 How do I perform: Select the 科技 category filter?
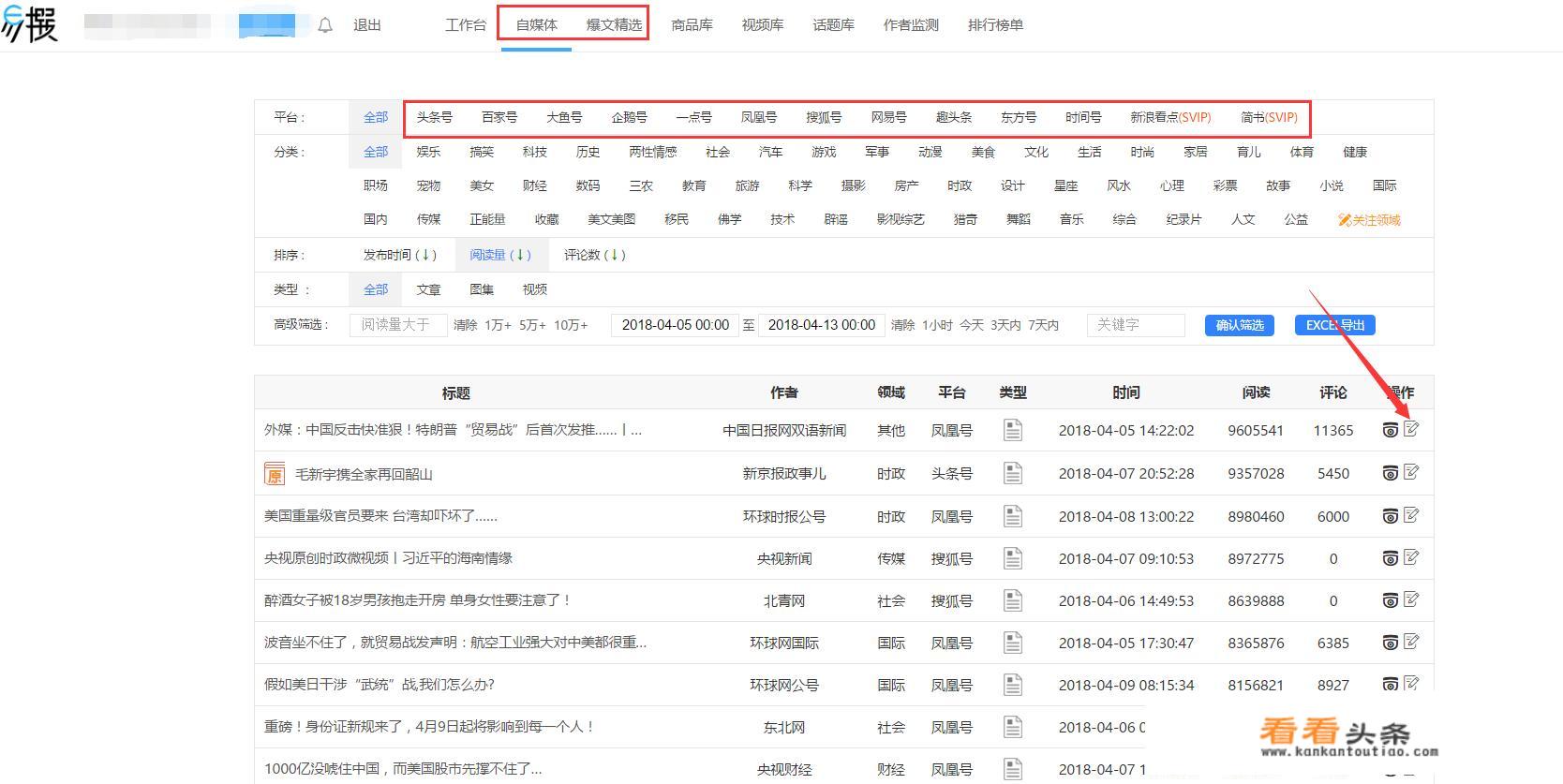[x=535, y=152]
